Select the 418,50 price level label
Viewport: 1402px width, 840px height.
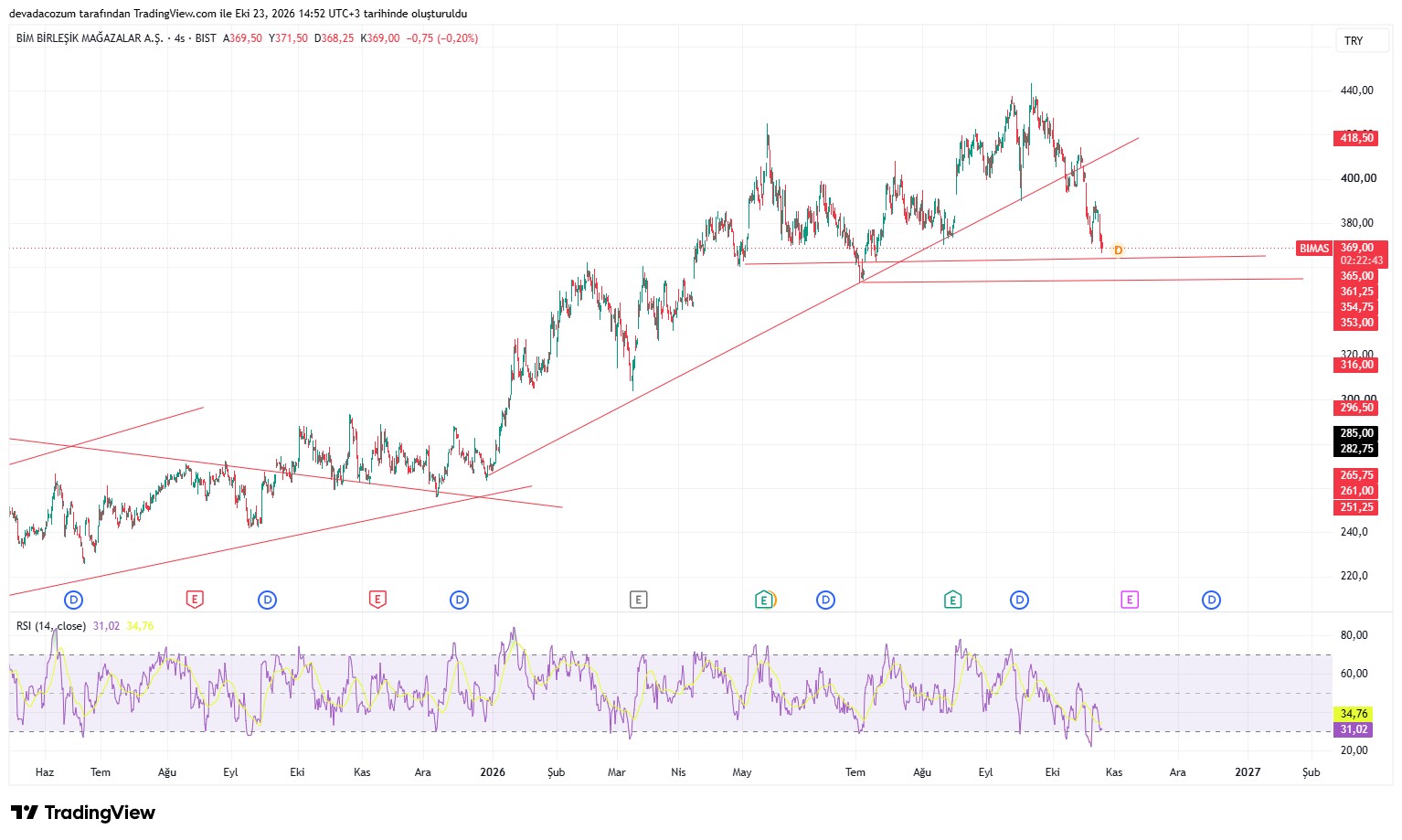coord(1356,138)
